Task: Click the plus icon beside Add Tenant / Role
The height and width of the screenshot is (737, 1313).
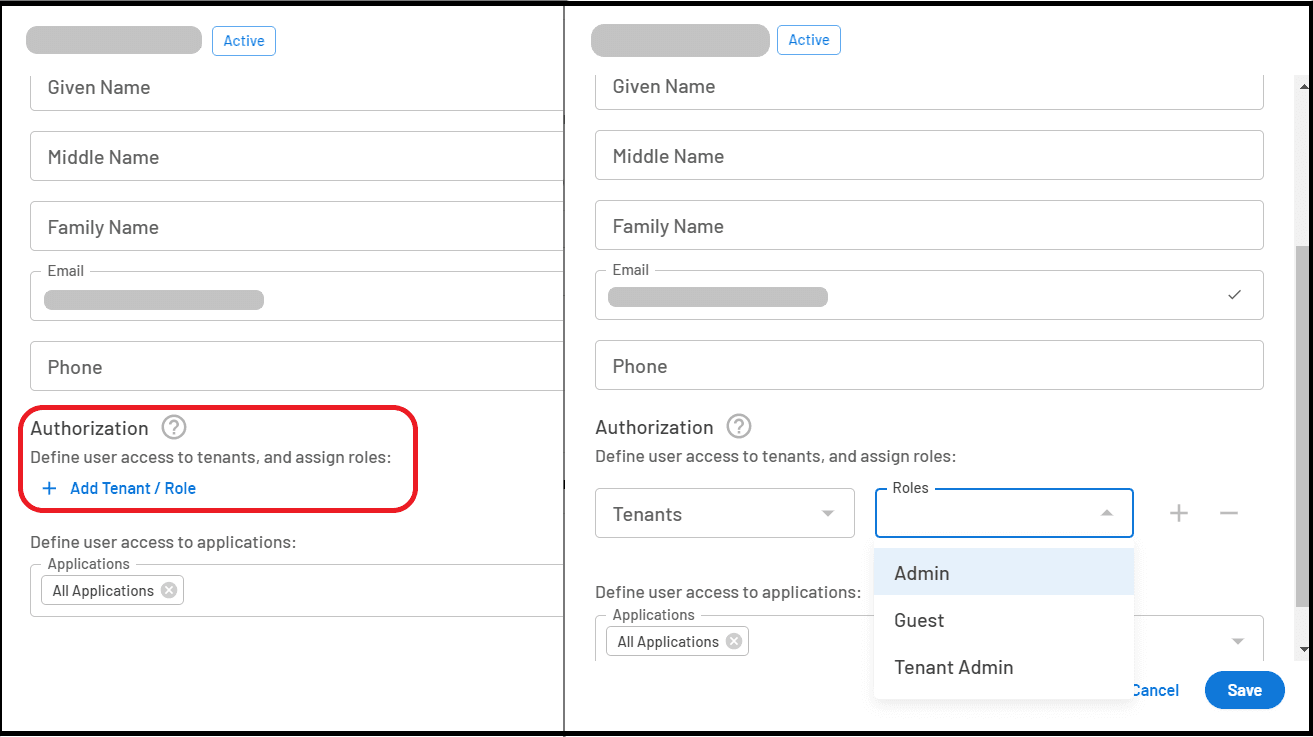Action: point(50,488)
